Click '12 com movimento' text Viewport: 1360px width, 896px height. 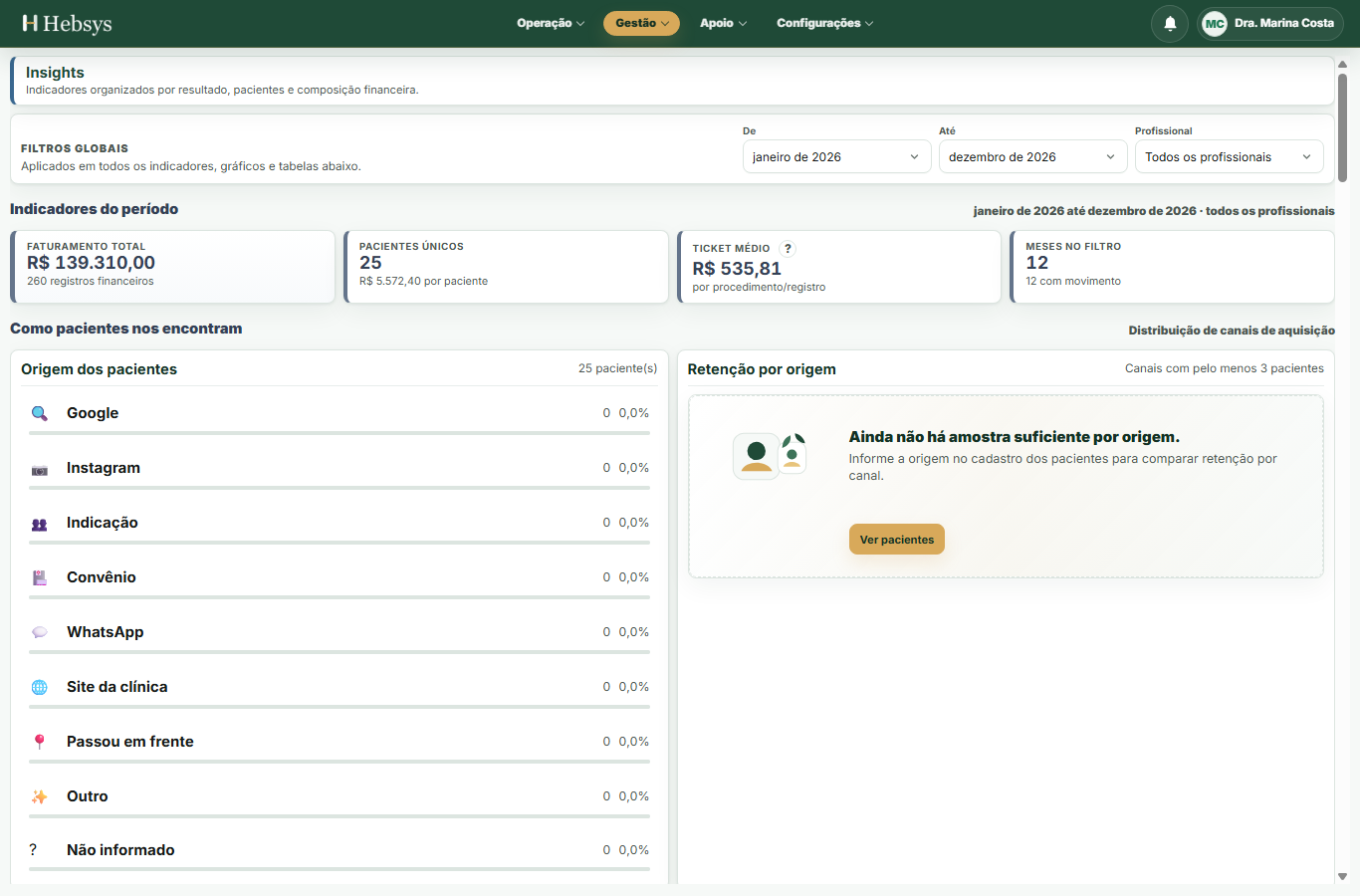coord(1073,282)
